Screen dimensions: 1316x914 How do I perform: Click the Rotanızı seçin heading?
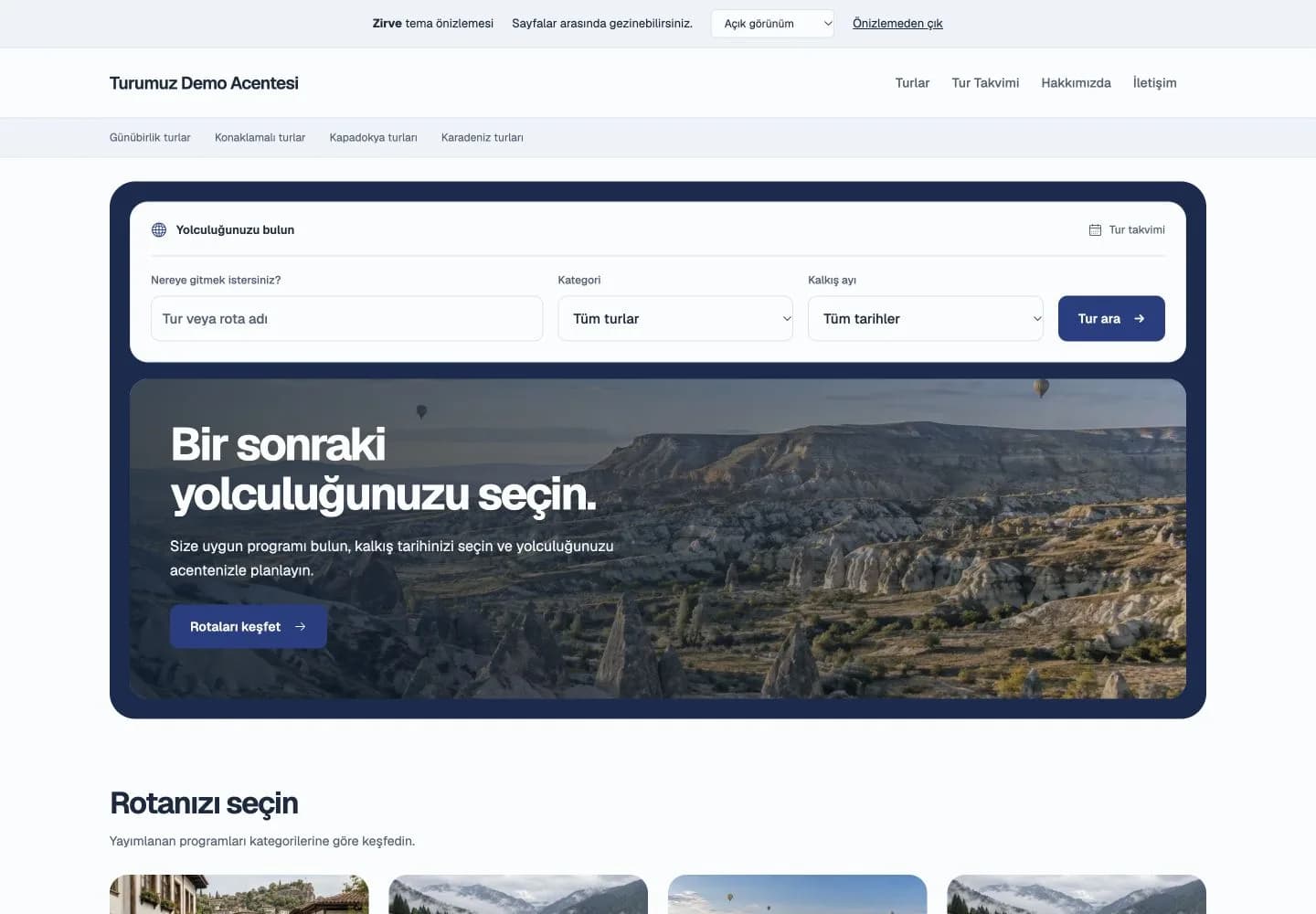click(x=204, y=802)
